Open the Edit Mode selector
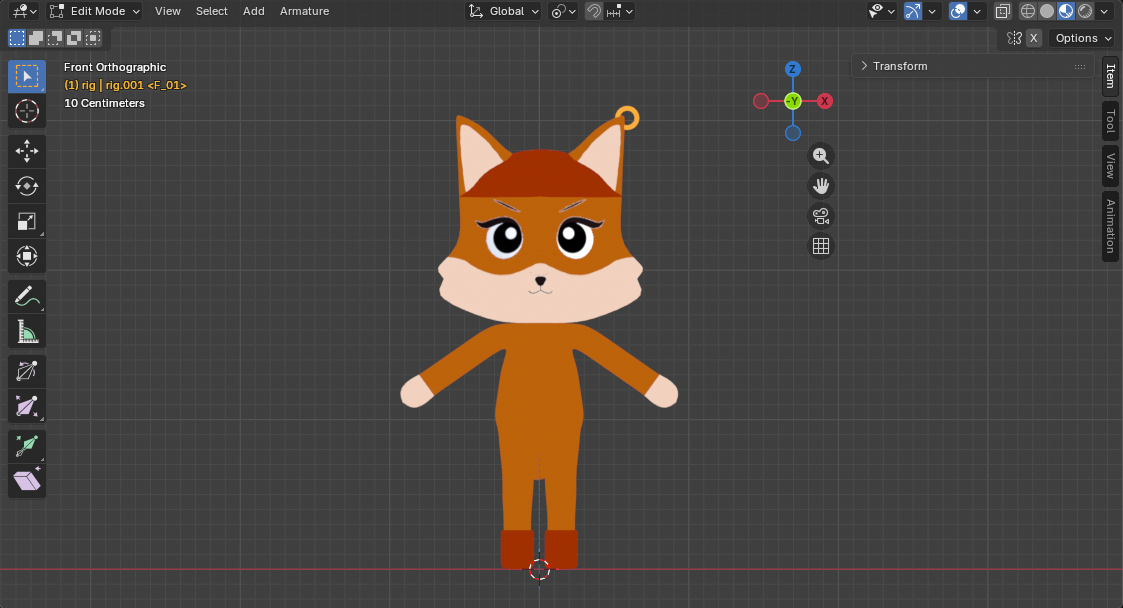Image resolution: width=1123 pixels, height=608 pixels. [94, 11]
